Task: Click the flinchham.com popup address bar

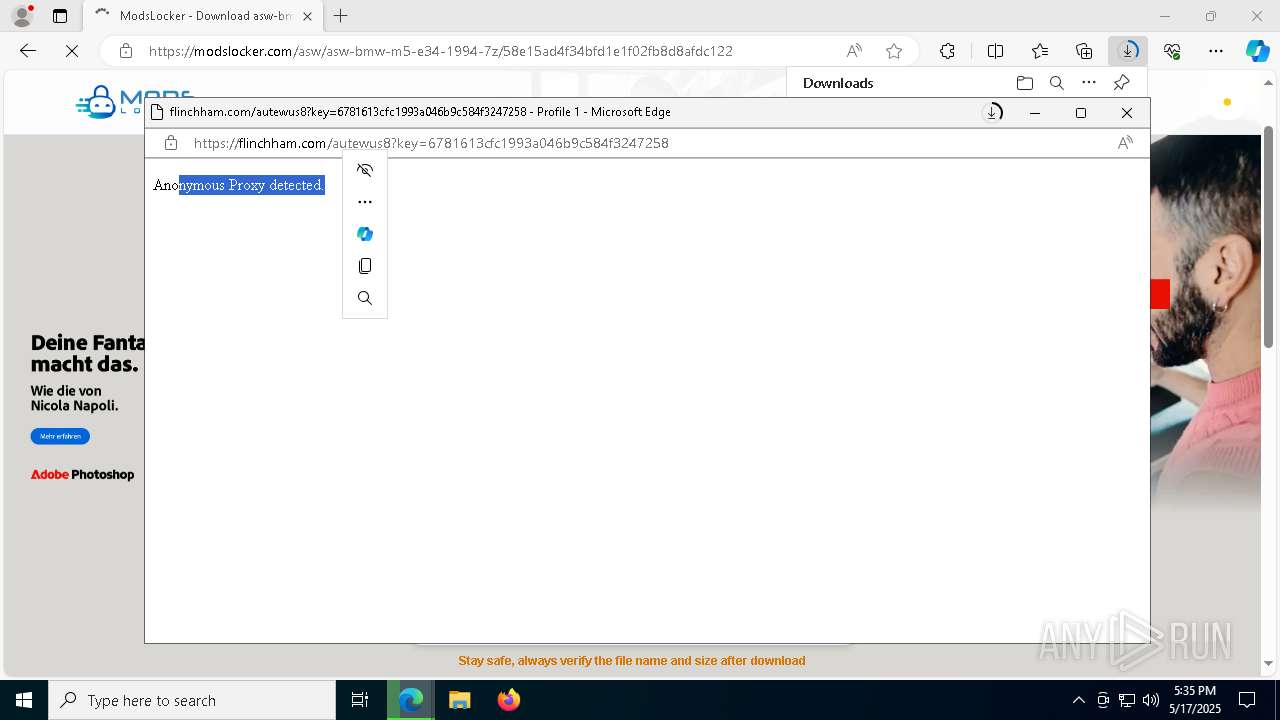Action: [x=431, y=143]
